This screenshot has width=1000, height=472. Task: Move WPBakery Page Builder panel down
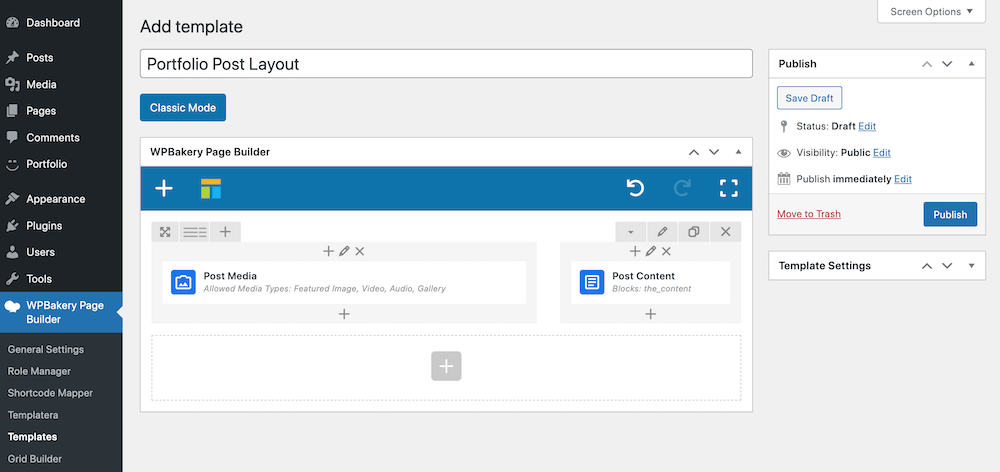pos(714,152)
